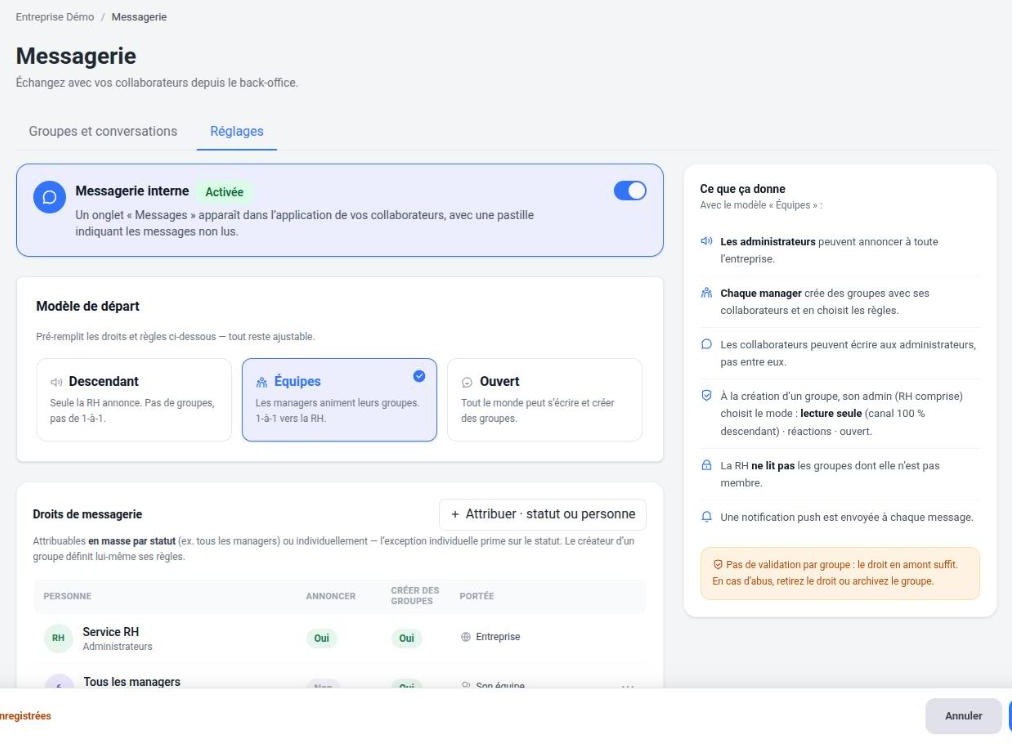Image resolution: width=1012 pixels, height=744 pixels.
Task: Select the Descendant starting model
Action: [134, 400]
